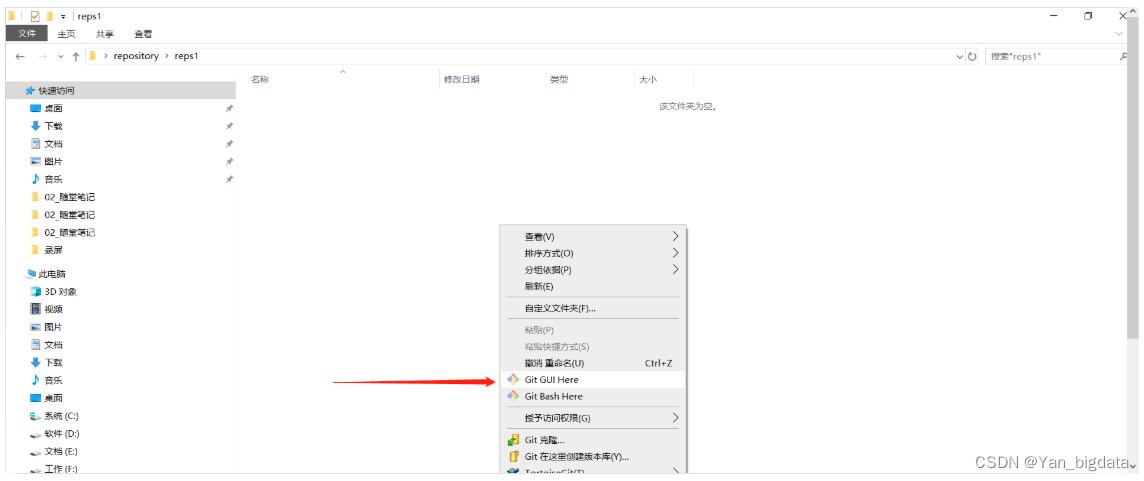This screenshot has width=1144, height=481.
Task: Select Git 克隆... context menu entry
Action: 593,440
